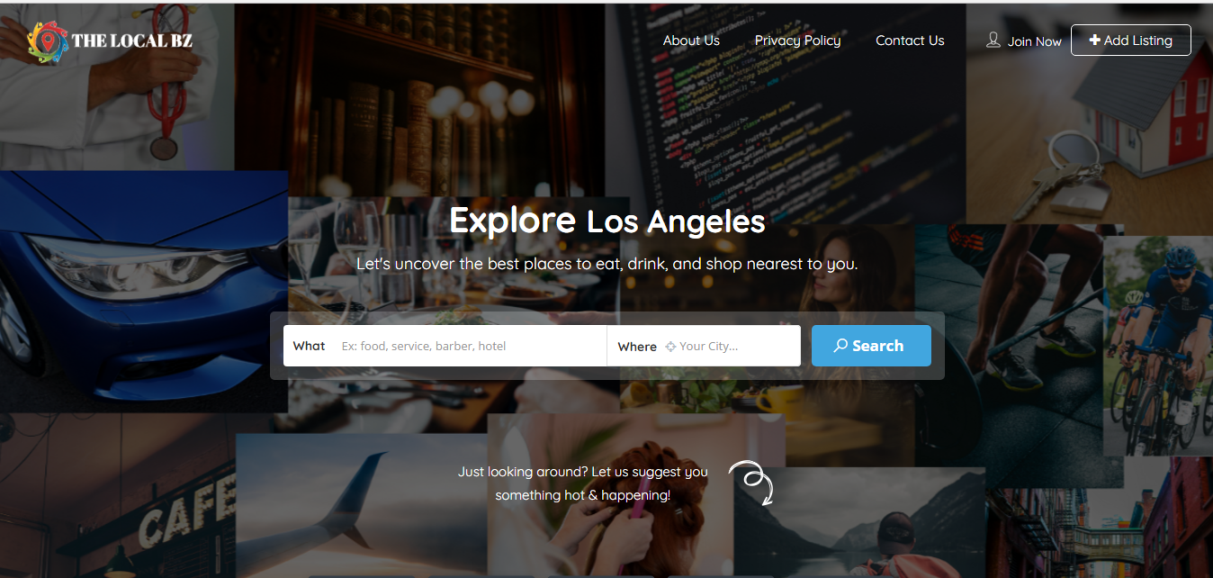Click the blue Search button
The height and width of the screenshot is (578, 1213).
click(871, 346)
